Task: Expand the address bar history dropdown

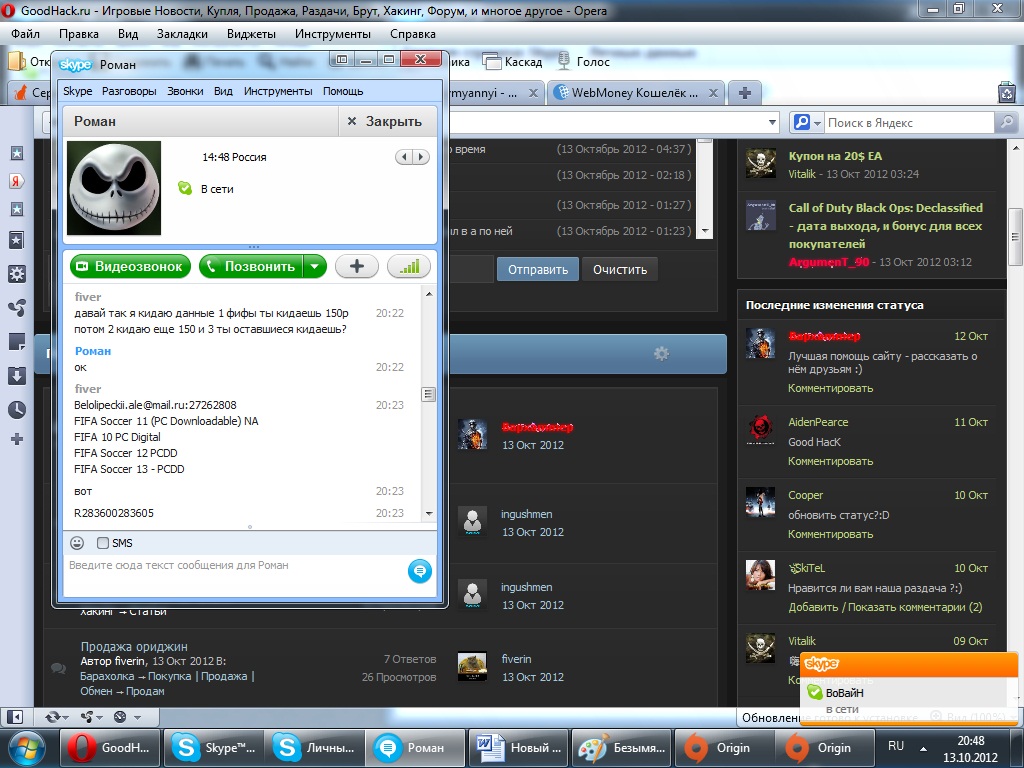Action: point(773,122)
